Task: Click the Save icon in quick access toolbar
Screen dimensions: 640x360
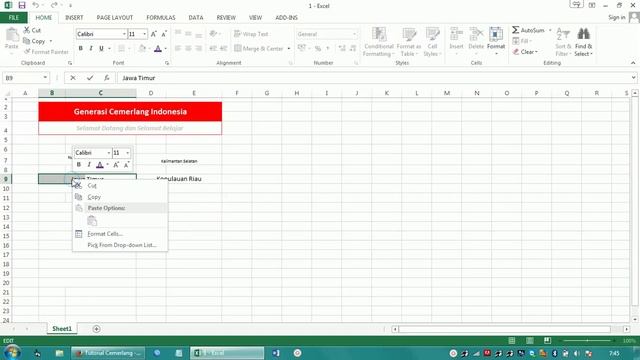Action: tap(22, 5)
